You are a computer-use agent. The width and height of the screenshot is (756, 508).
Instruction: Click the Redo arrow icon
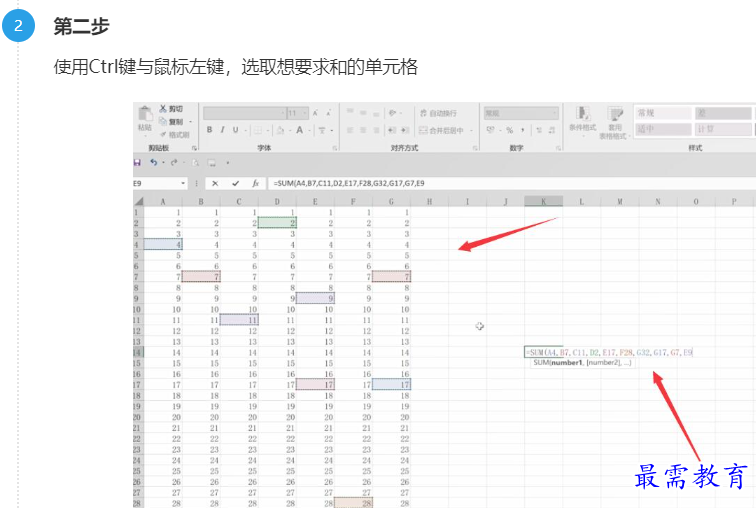click(x=174, y=162)
